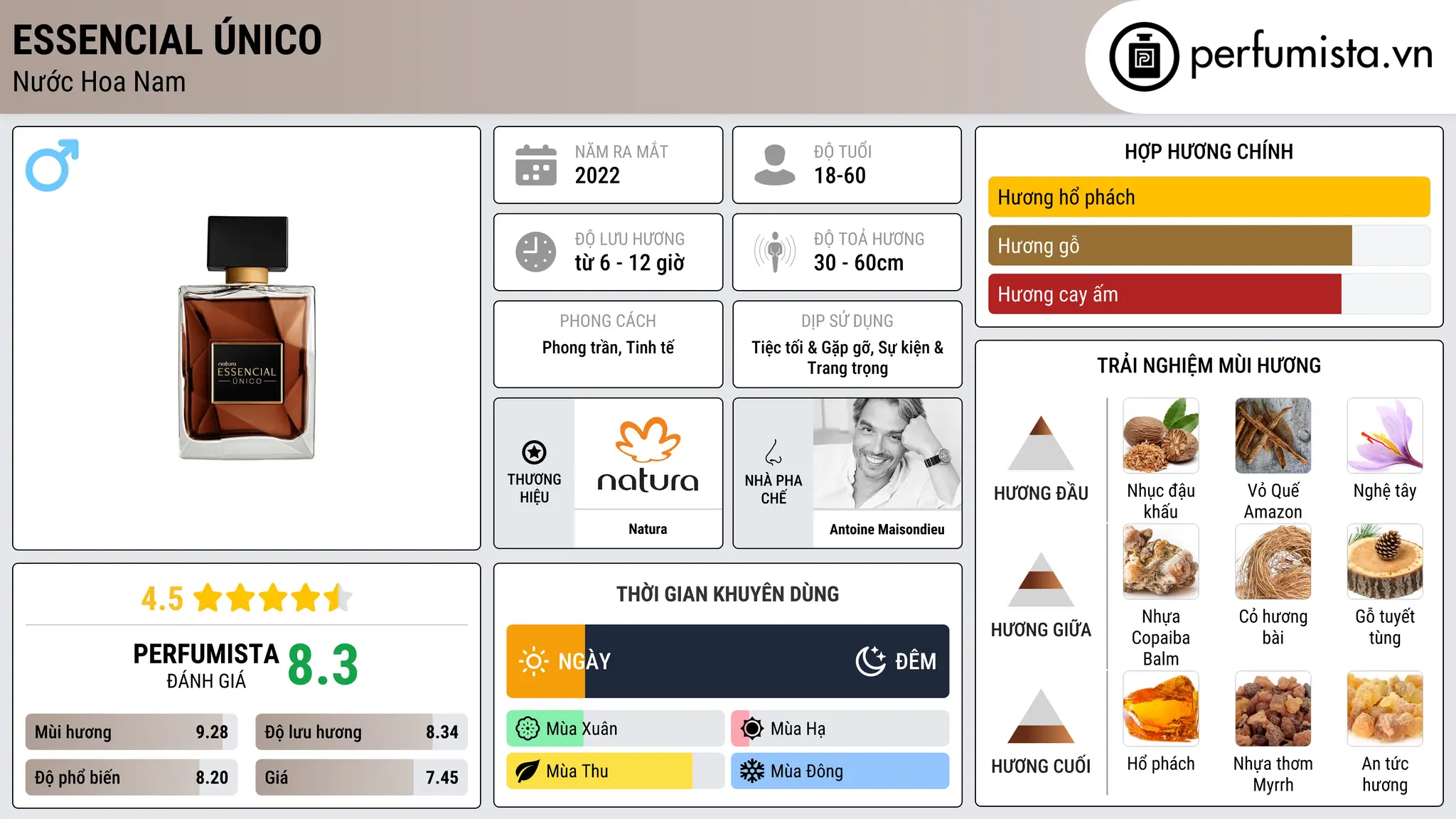
Task: Click the five-star rating stars
Action: point(272,598)
